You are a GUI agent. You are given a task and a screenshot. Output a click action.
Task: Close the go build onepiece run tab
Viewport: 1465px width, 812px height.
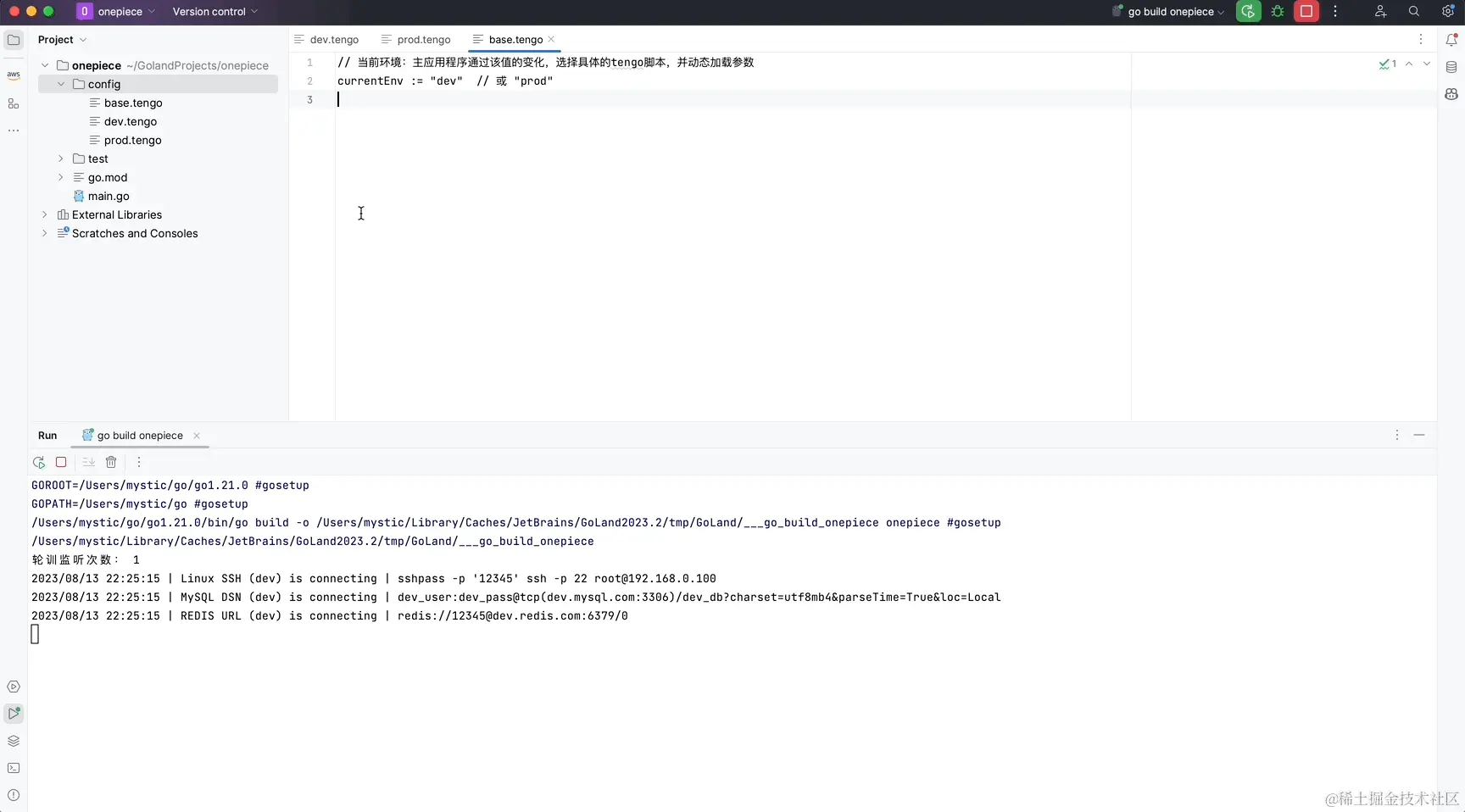point(197,436)
